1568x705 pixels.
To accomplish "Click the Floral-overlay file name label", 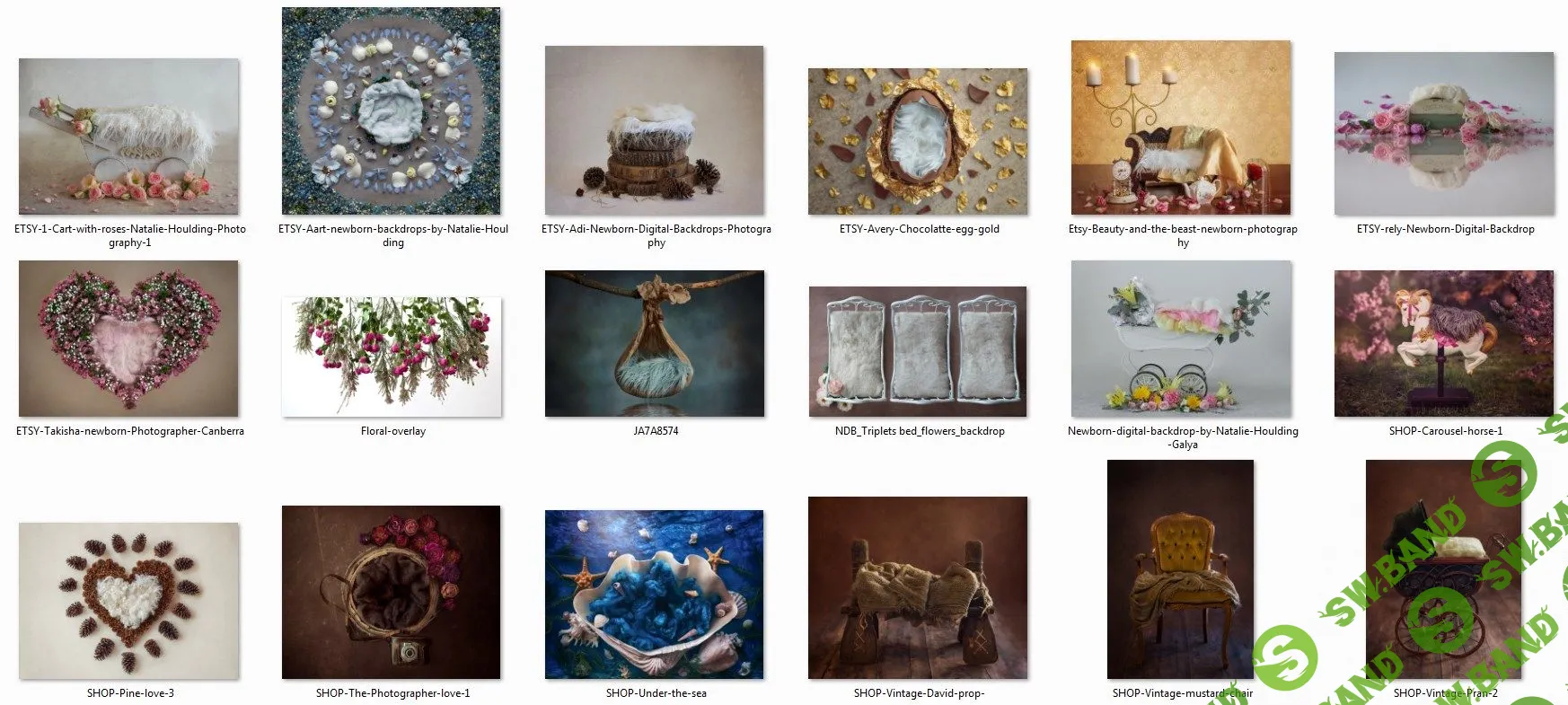I will [x=393, y=431].
